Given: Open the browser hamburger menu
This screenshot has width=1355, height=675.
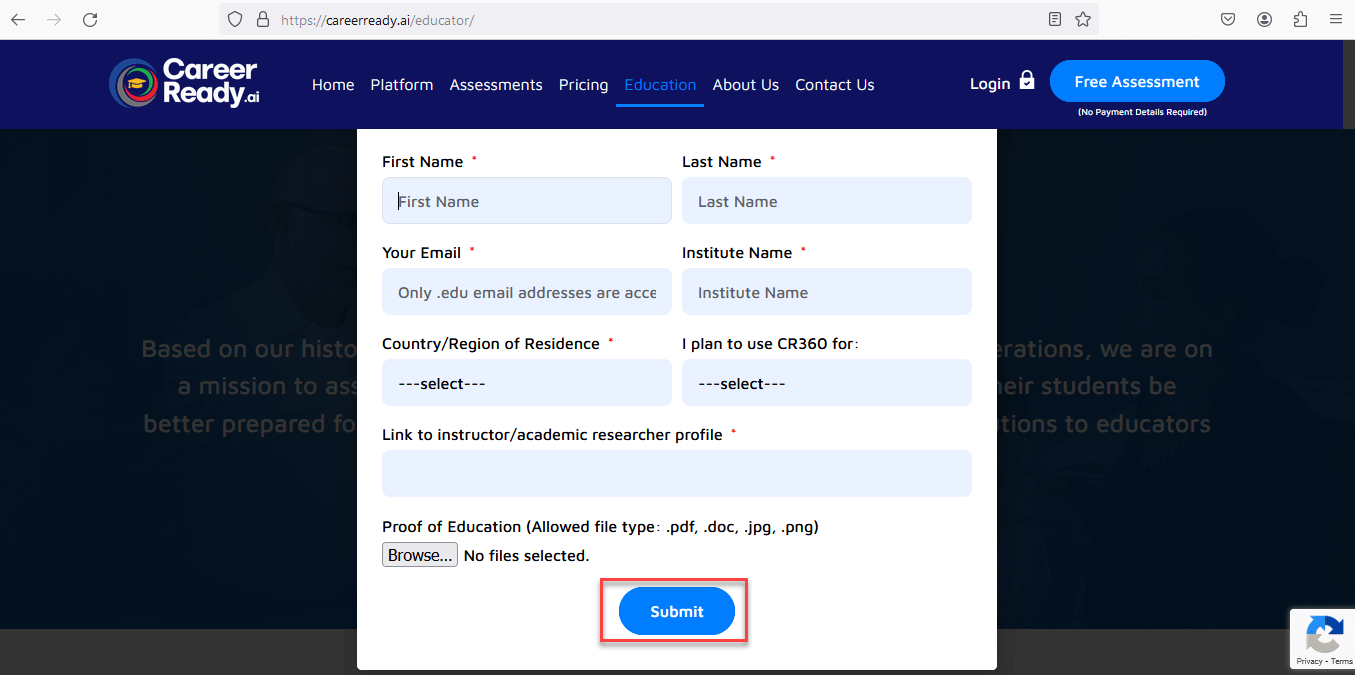Looking at the screenshot, I should pos(1335,18).
